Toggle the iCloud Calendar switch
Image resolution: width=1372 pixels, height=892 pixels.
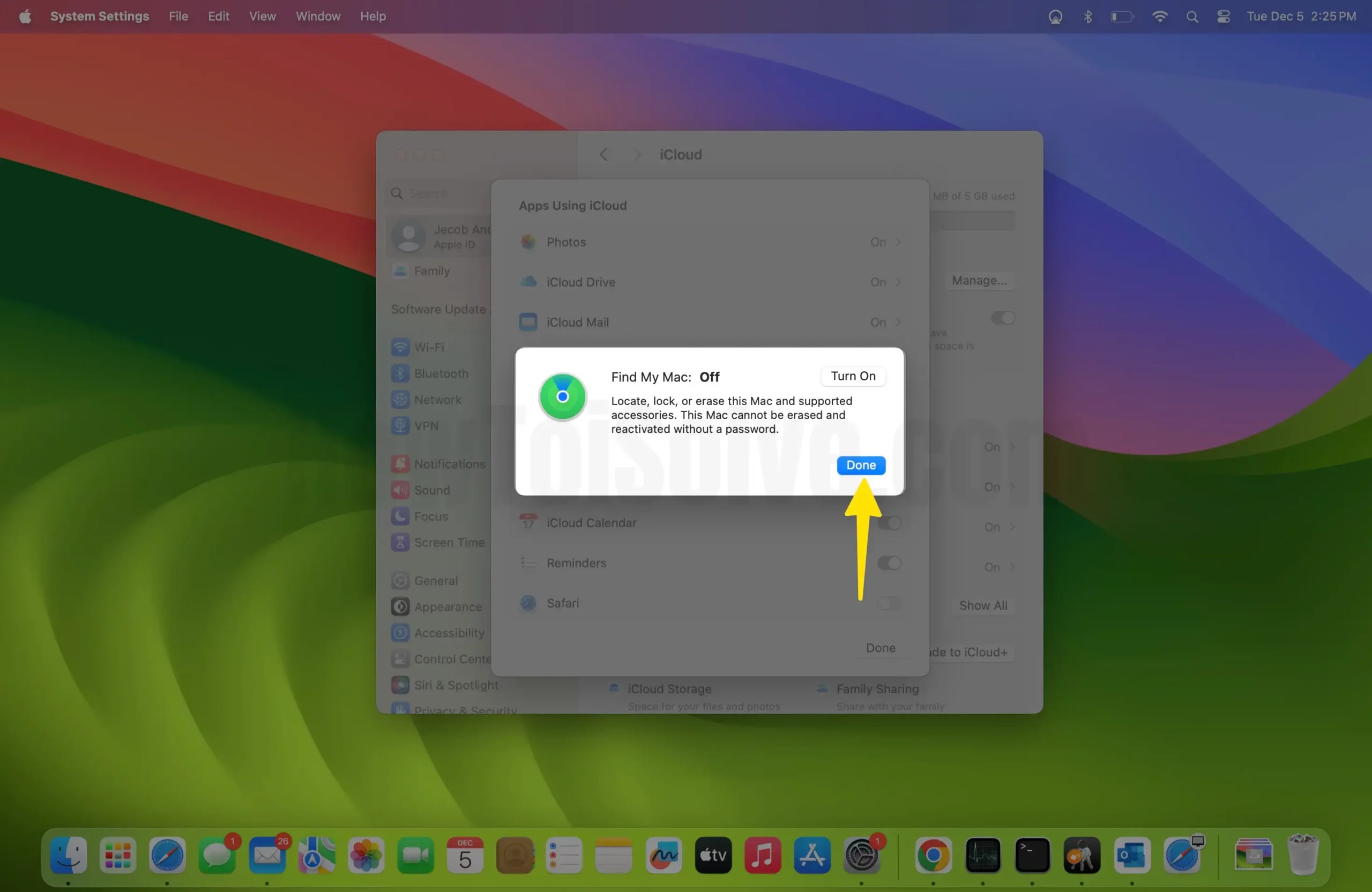[889, 523]
